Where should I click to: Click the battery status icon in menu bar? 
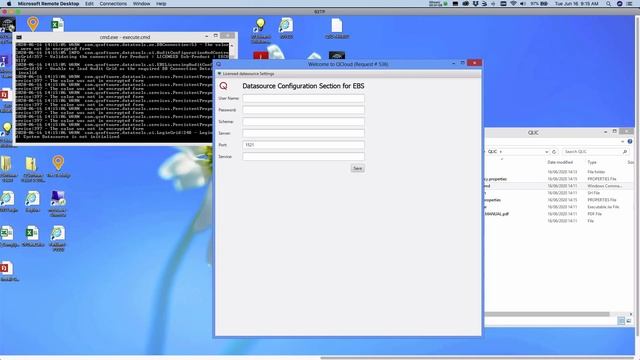click(x=544, y=4)
